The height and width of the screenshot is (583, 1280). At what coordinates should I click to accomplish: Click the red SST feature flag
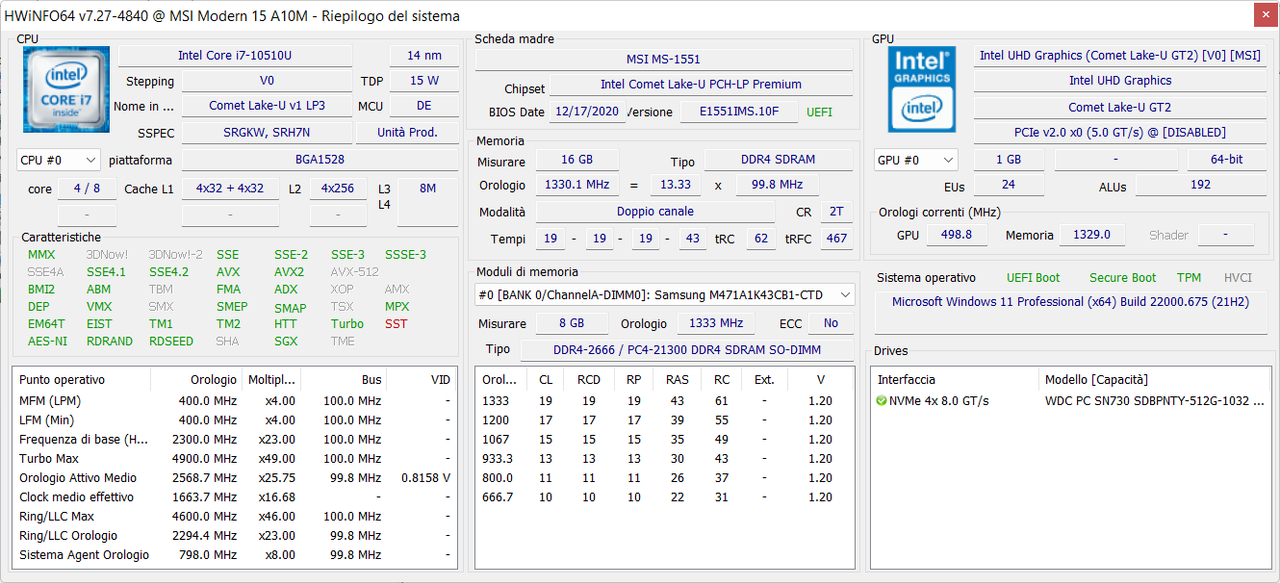click(x=396, y=324)
